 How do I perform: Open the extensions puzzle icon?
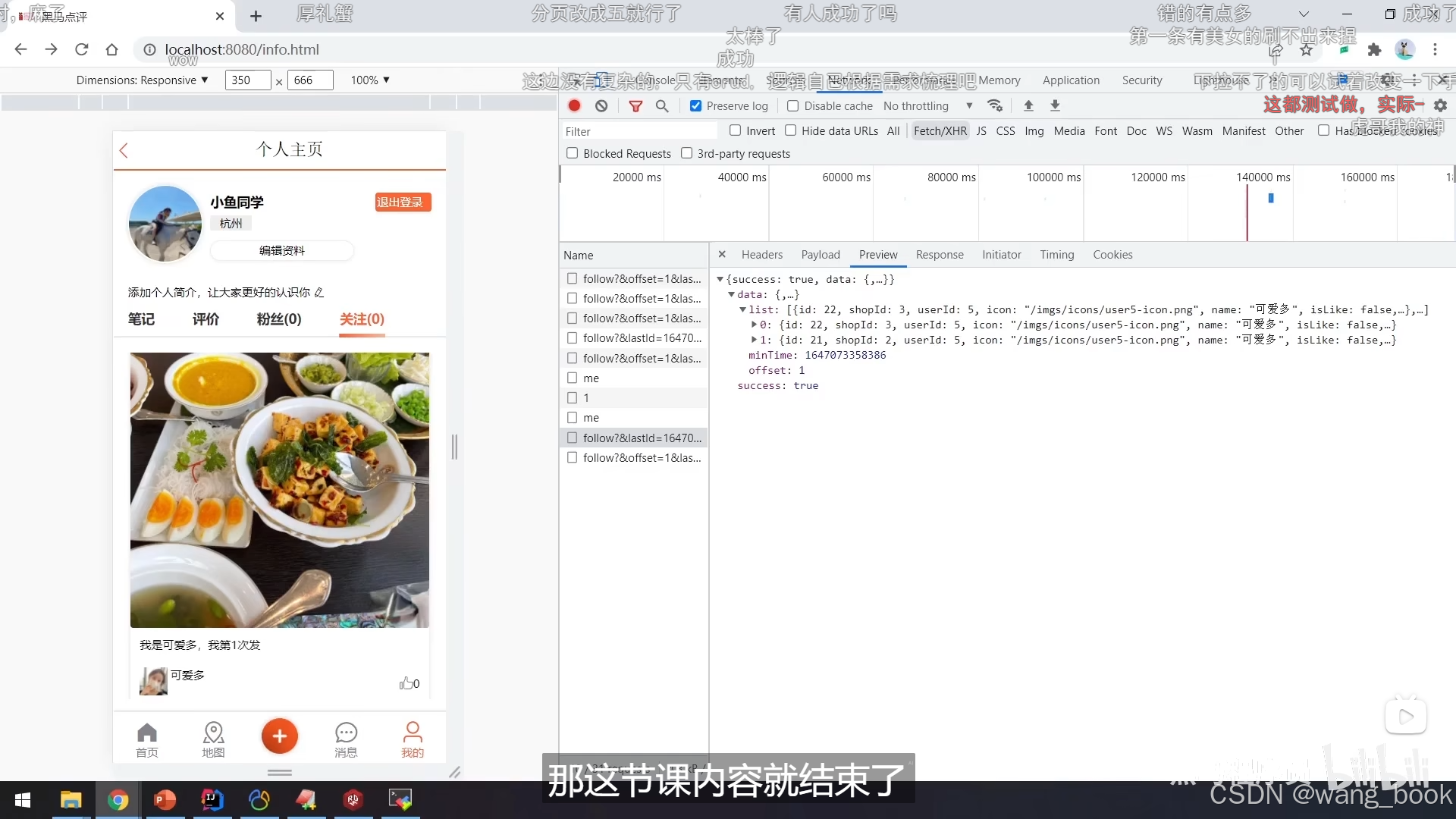tap(1374, 49)
